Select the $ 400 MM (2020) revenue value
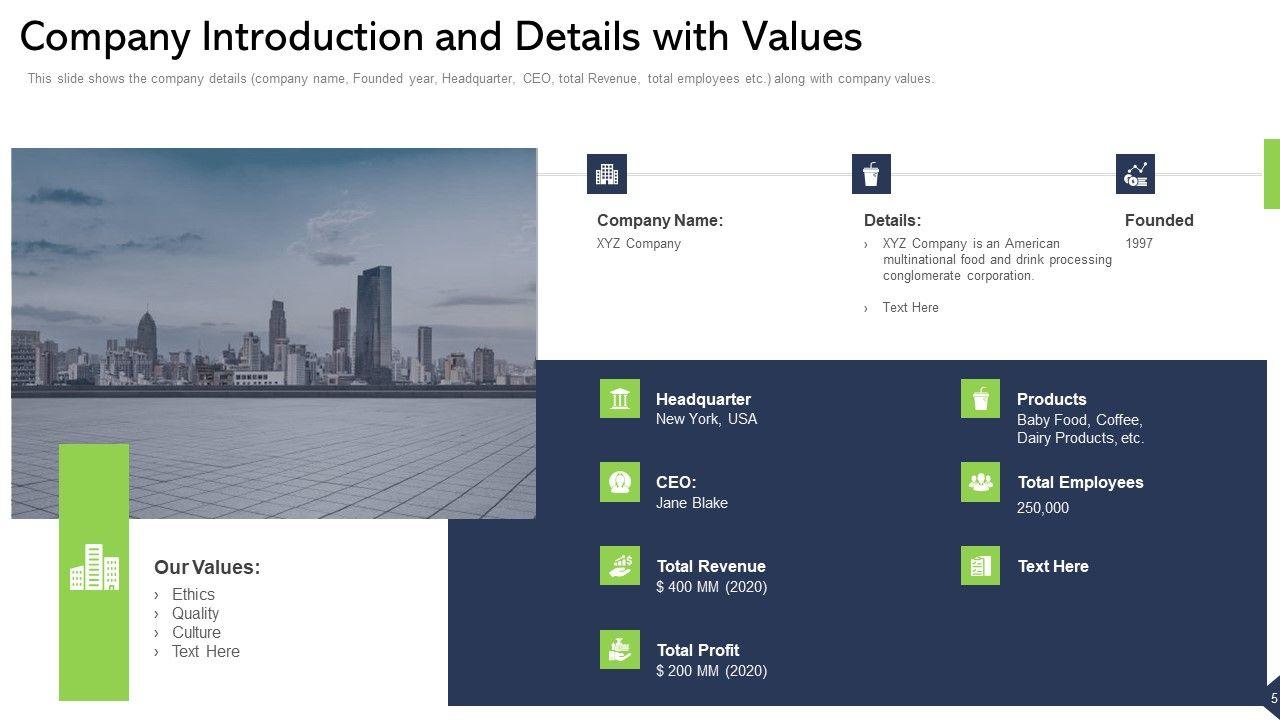1280x720 pixels. click(711, 587)
